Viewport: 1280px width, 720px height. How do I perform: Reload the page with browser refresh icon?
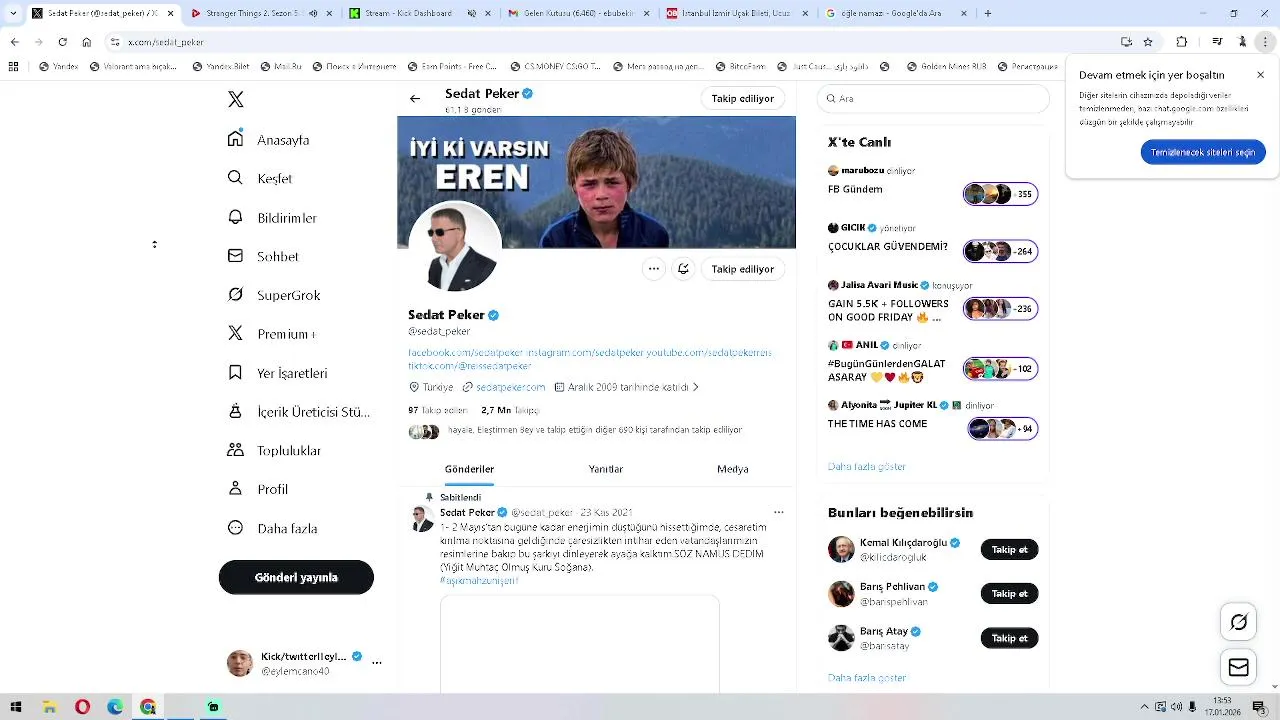click(x=63, y=42)
